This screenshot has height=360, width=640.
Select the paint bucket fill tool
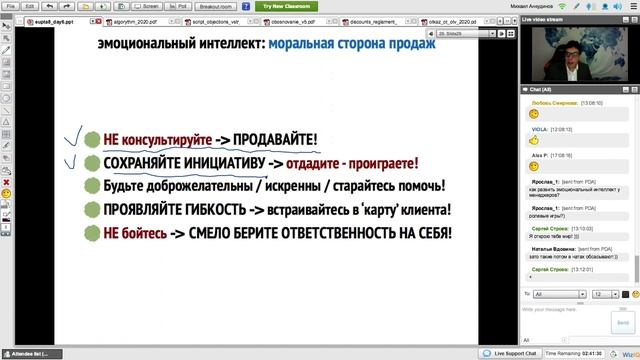[x=6, y=170]
